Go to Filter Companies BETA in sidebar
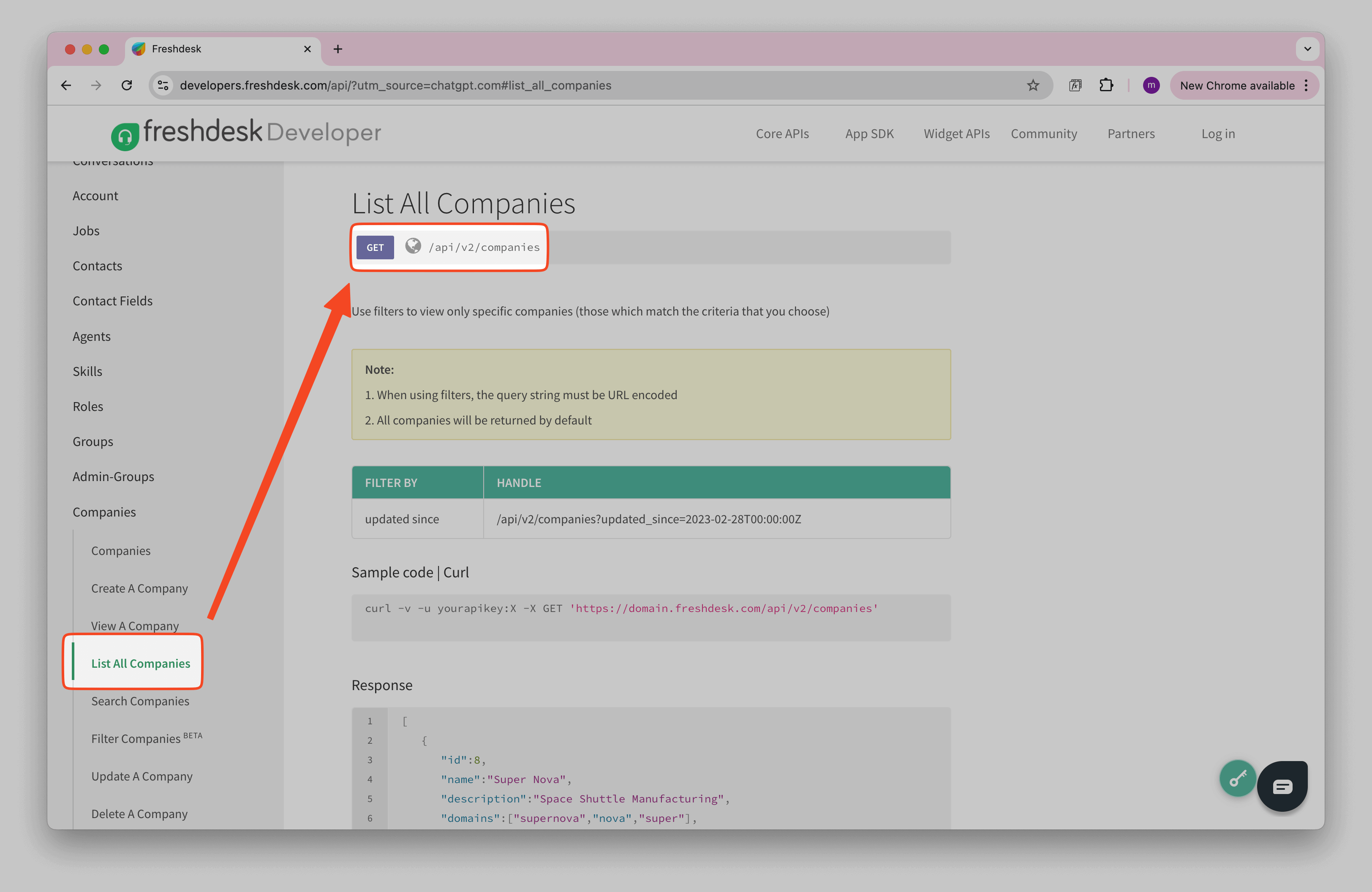 pos(147,738)
